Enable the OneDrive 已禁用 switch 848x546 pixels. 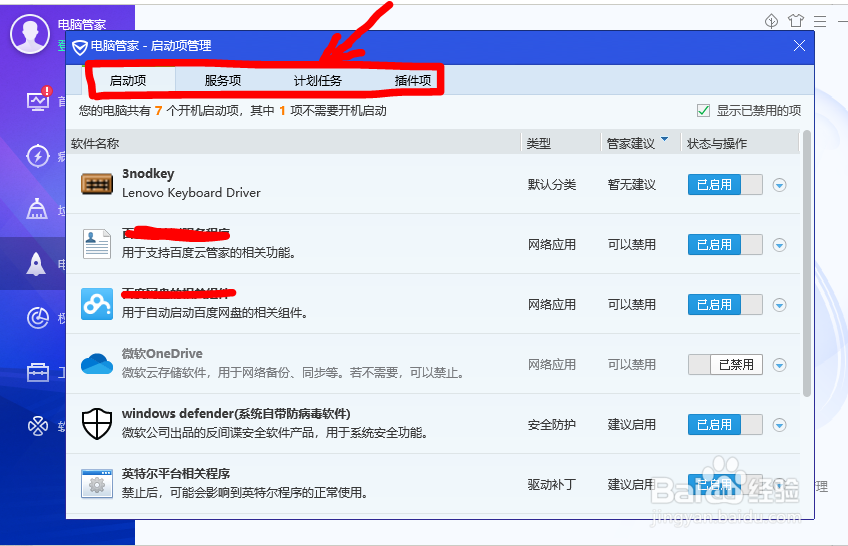point(725,364)
